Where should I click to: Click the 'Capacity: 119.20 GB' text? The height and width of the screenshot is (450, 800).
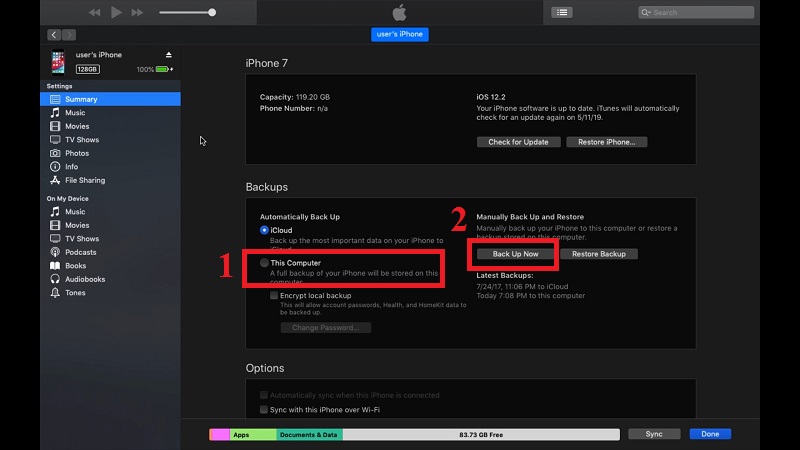[295, 97]
